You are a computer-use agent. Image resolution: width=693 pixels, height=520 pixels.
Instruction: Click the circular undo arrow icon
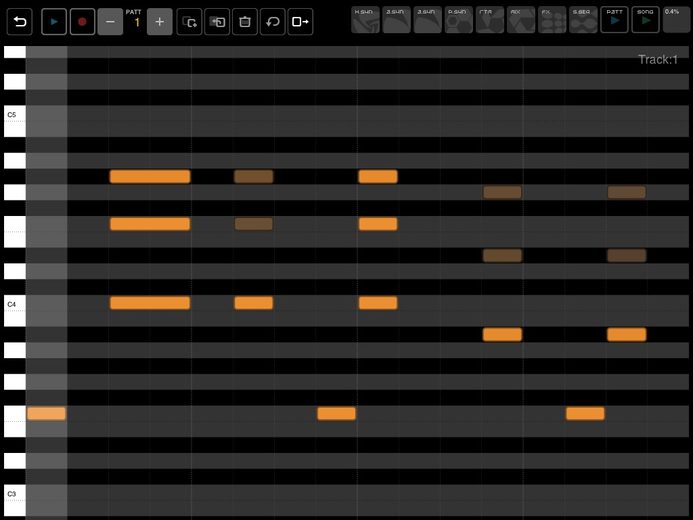pyautogui.click(x=273, y=22)
